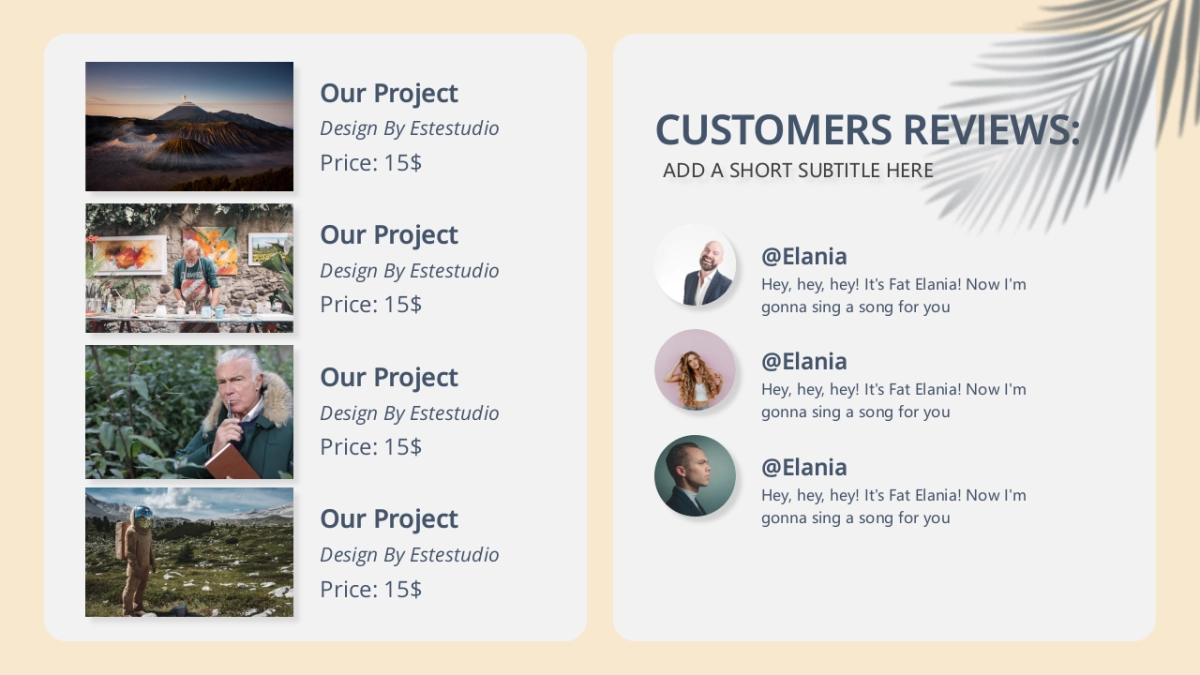Click @Elania username beside the woman avatar

(804, 361)
